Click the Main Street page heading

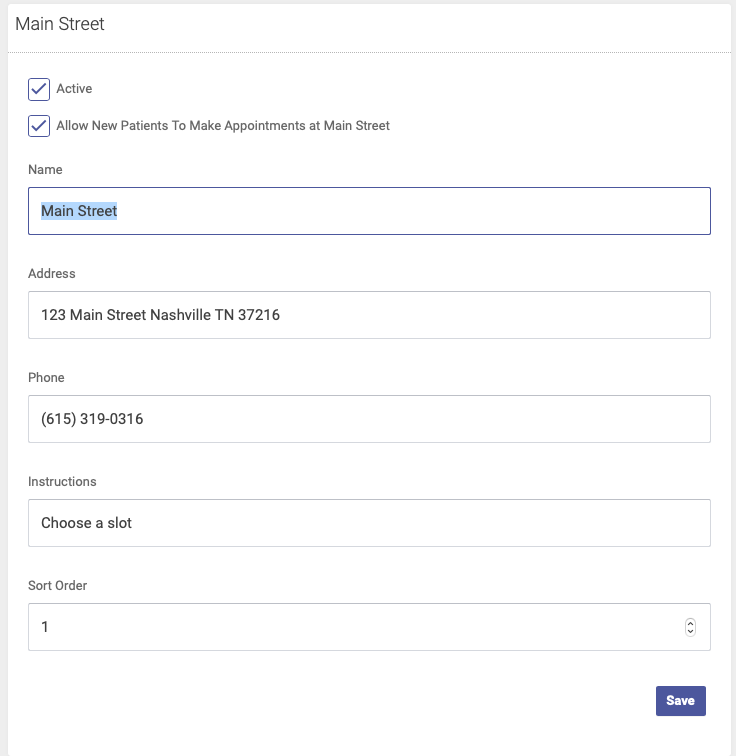click(x=60, y=24)
